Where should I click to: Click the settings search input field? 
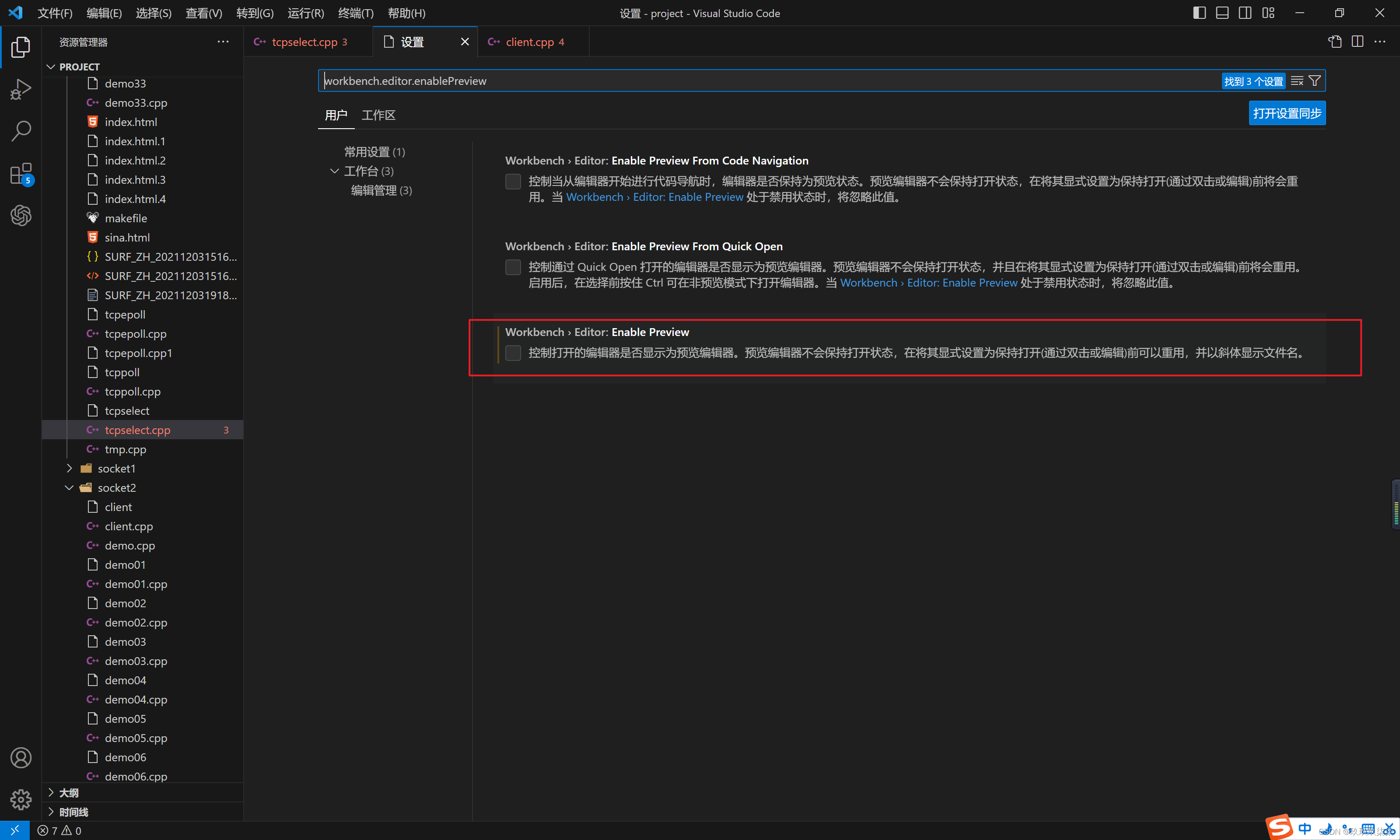coord(770,81)
